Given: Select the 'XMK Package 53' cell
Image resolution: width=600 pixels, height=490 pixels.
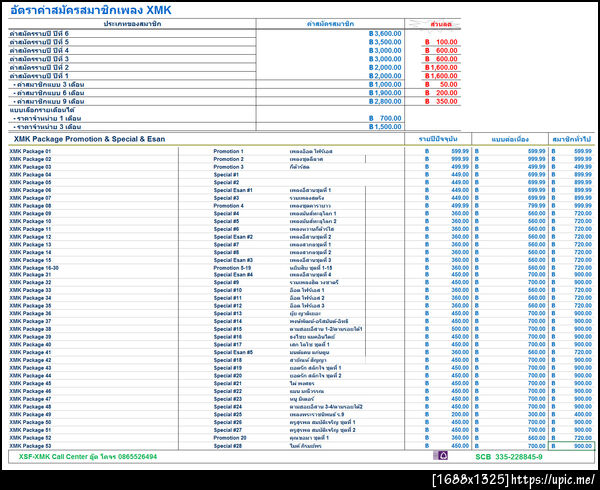Looking at the screenshot, I should point(30,446).
